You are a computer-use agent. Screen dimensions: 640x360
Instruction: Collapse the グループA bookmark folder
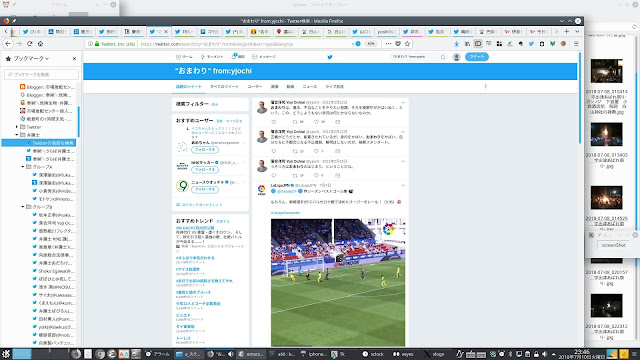click(x=22, y=167)
